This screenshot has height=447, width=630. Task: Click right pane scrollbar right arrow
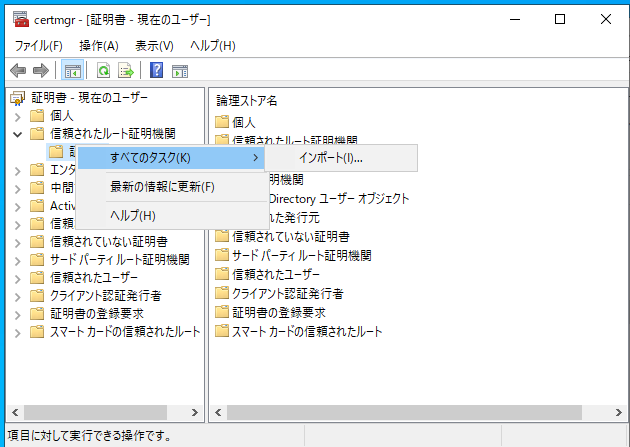coord(618,412)
